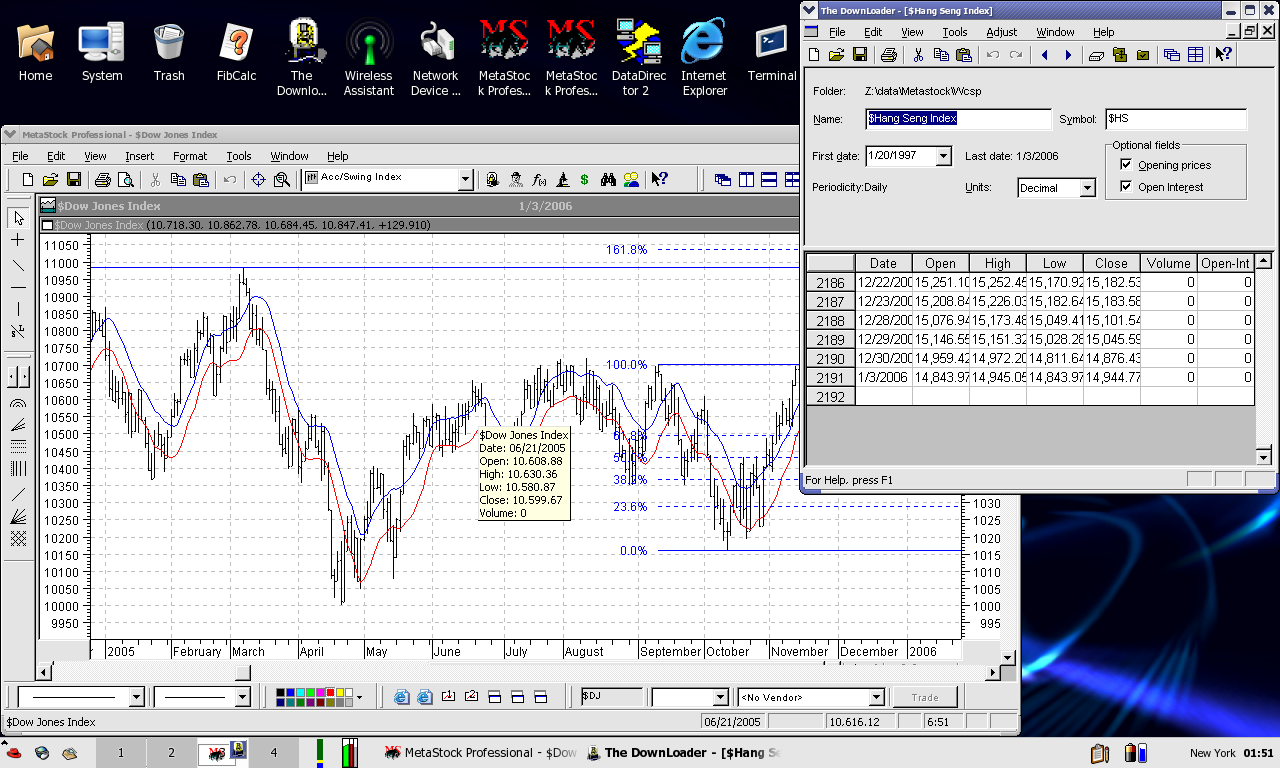Open the Tools menu in DownLoader

tap(954, 31)
